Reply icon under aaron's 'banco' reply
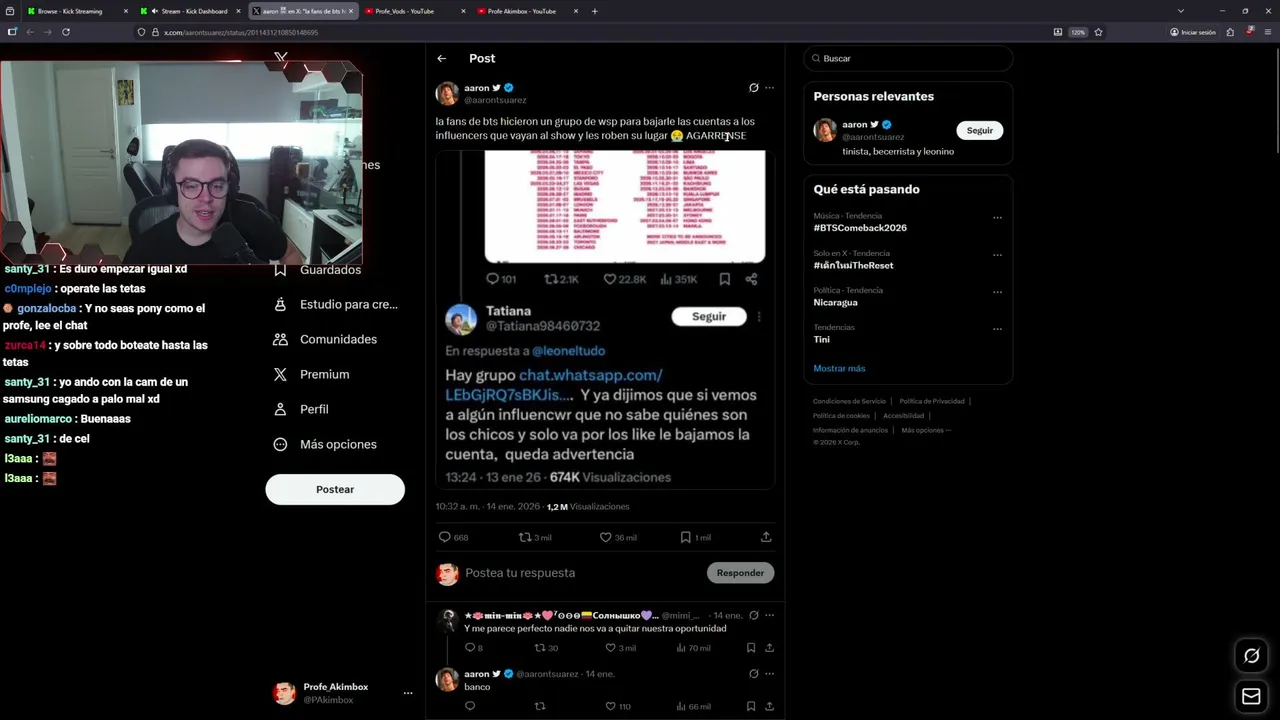Viewport: 1280px width, 720px height. click(470, 706)
